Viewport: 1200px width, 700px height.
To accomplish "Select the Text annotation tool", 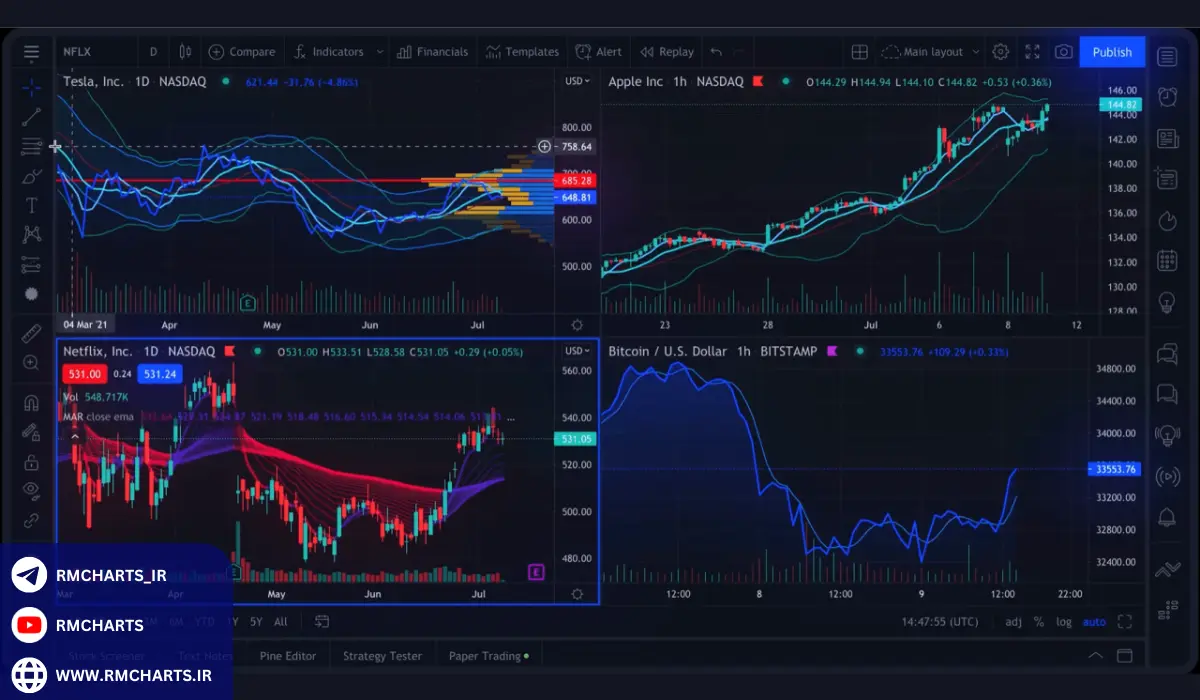I will click(32, 206).
